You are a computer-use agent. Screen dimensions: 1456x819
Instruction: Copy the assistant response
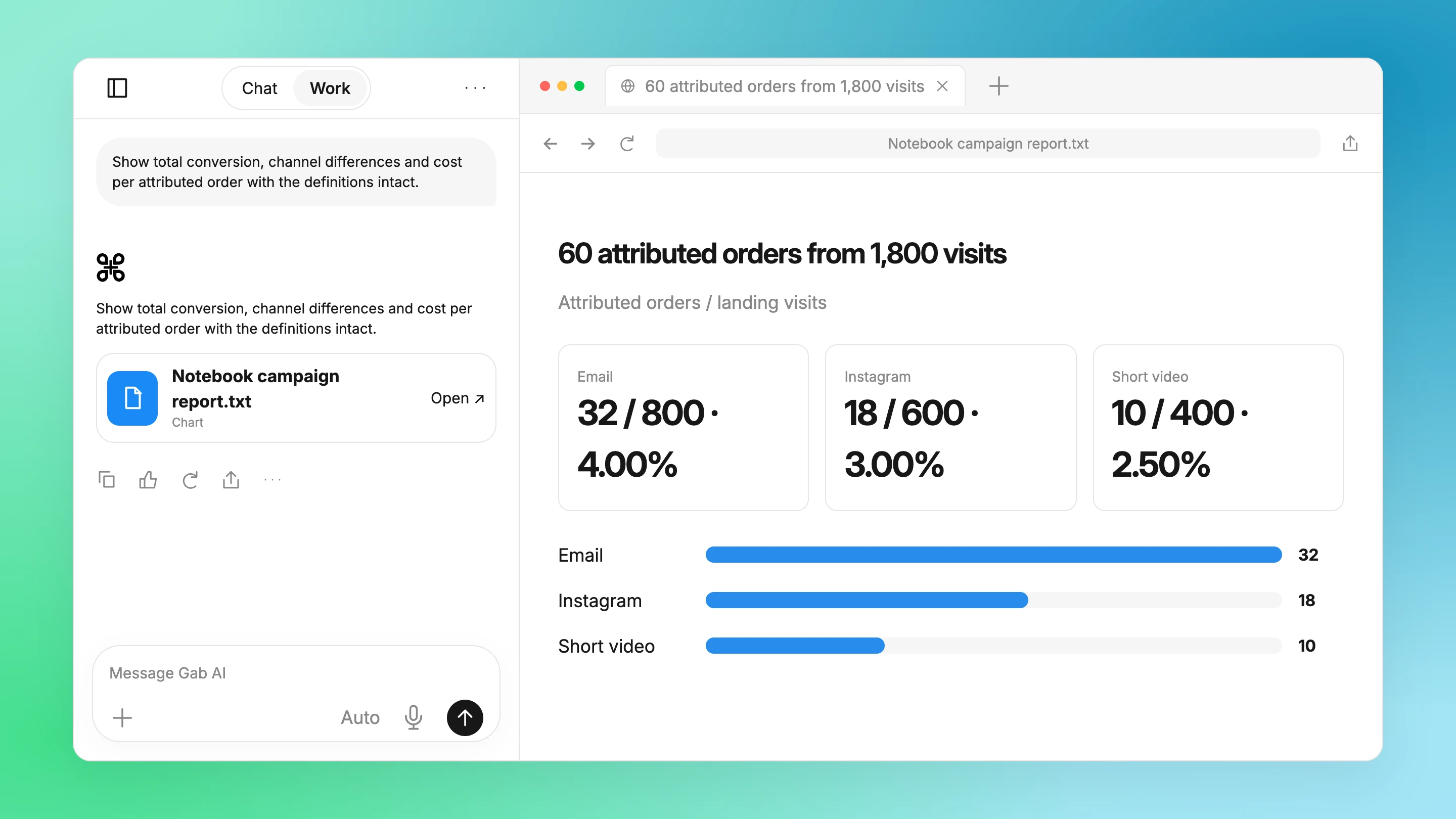[106, 479]
